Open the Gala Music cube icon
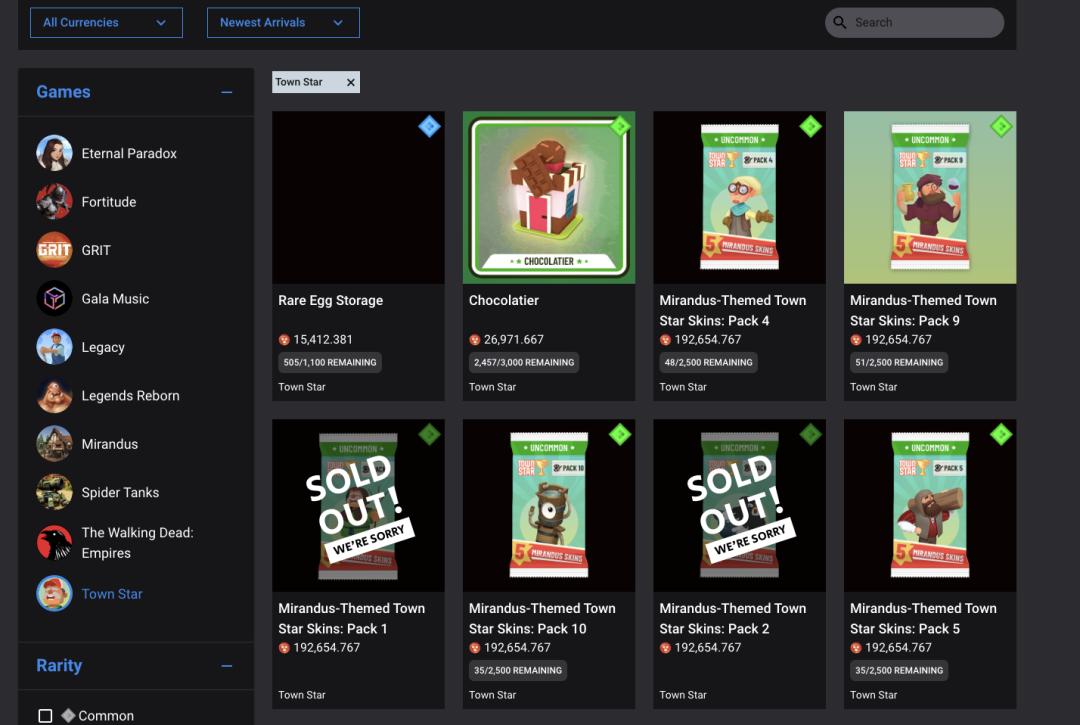1080x725 pixels. pos(54,299)
